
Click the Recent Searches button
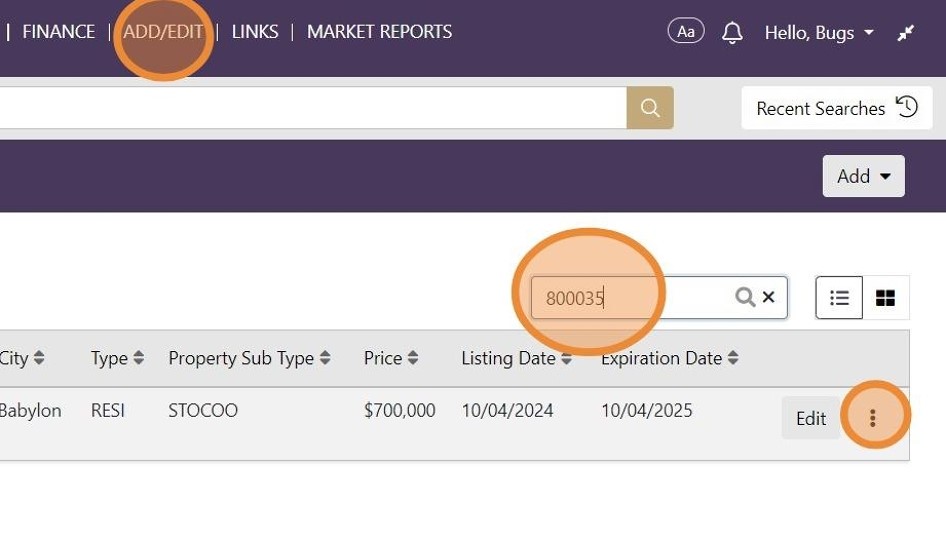[x=820, y=108]
